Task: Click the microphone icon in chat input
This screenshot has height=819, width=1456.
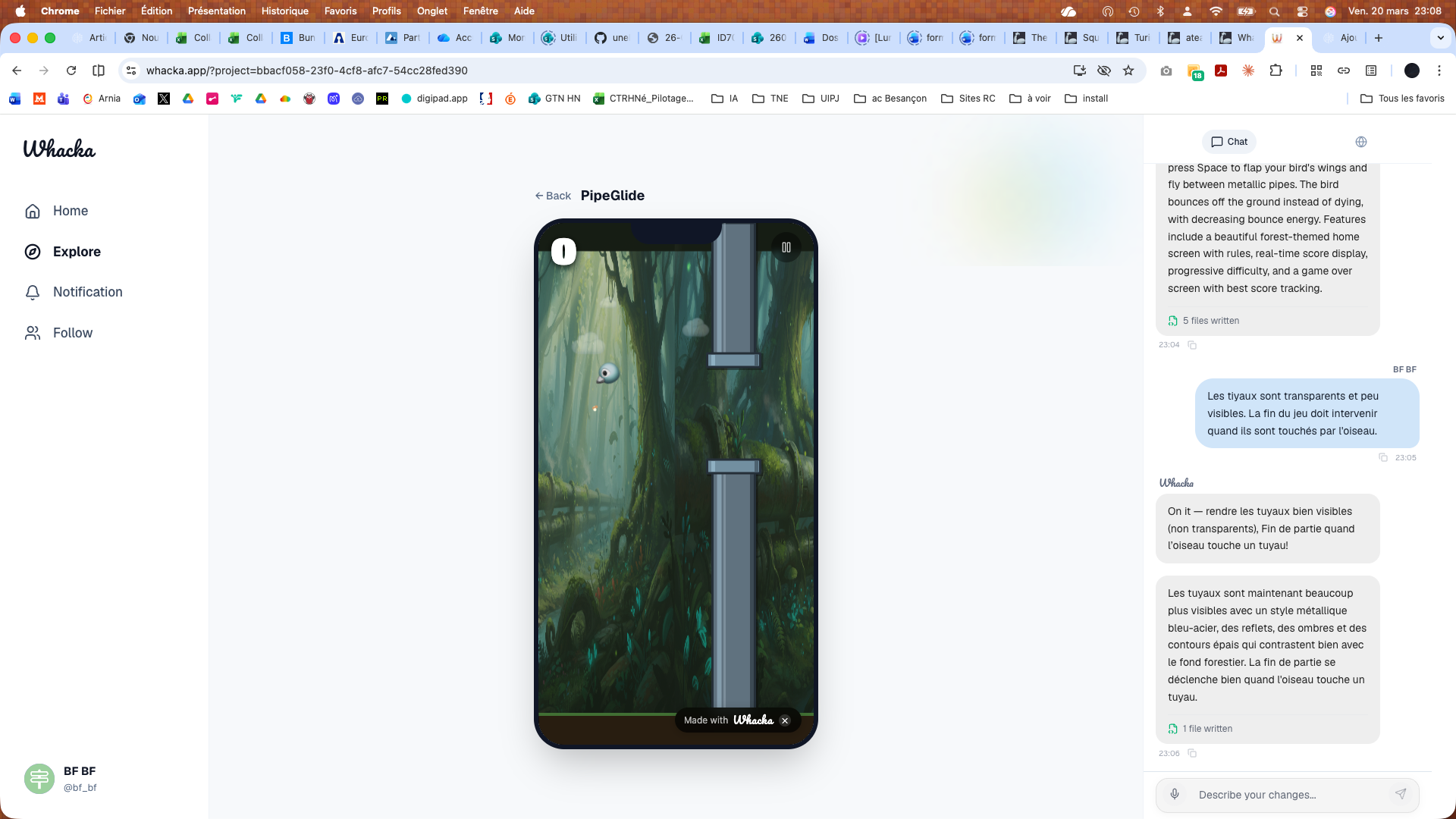Action: 1175,794
